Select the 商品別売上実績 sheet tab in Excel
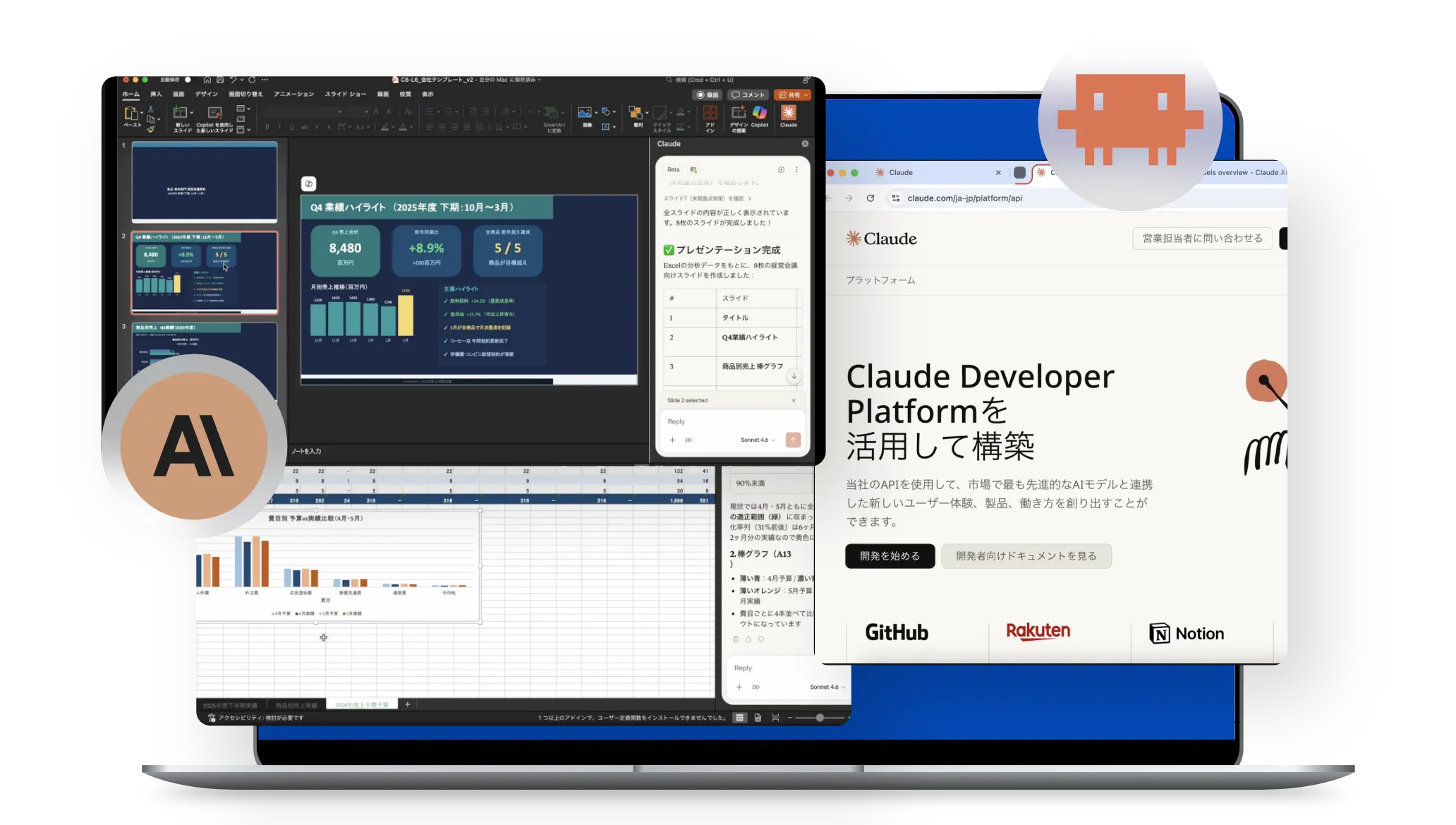This screenshot has width=1456, height=825. click(296, 705)
